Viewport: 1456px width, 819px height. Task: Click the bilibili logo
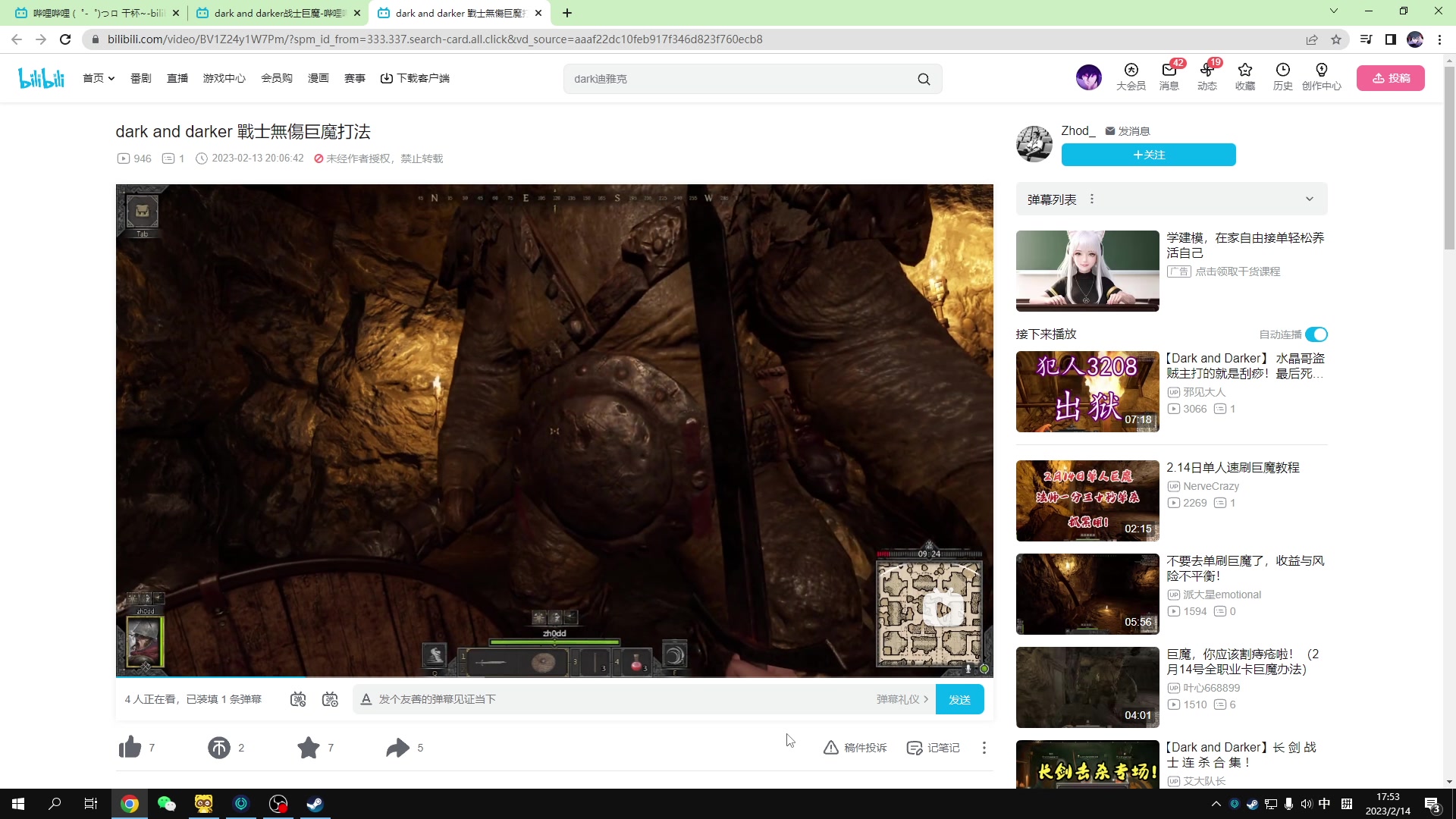(x=41, y=78)
